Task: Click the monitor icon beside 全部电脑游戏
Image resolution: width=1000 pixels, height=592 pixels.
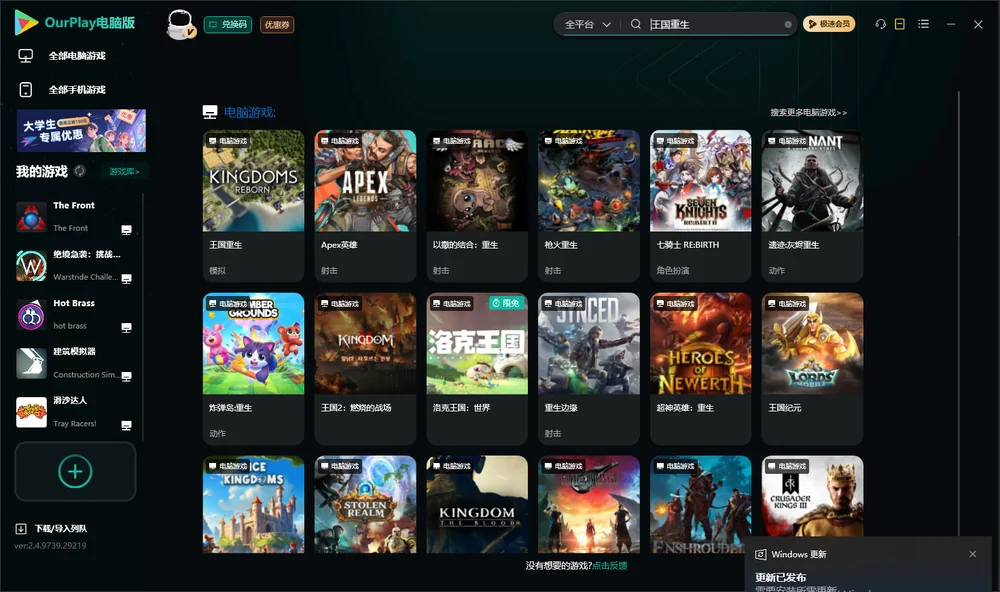Action: coord(26,56)
